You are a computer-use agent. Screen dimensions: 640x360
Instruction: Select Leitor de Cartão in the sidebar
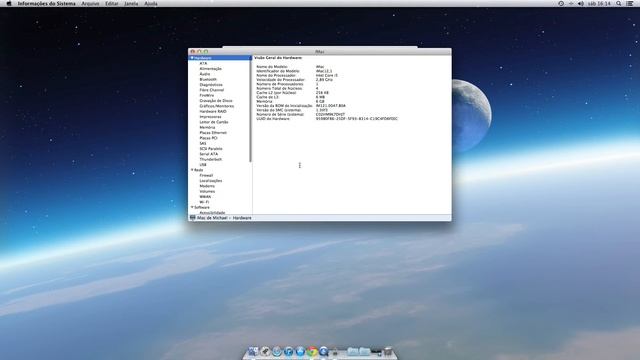pos(214,122)
